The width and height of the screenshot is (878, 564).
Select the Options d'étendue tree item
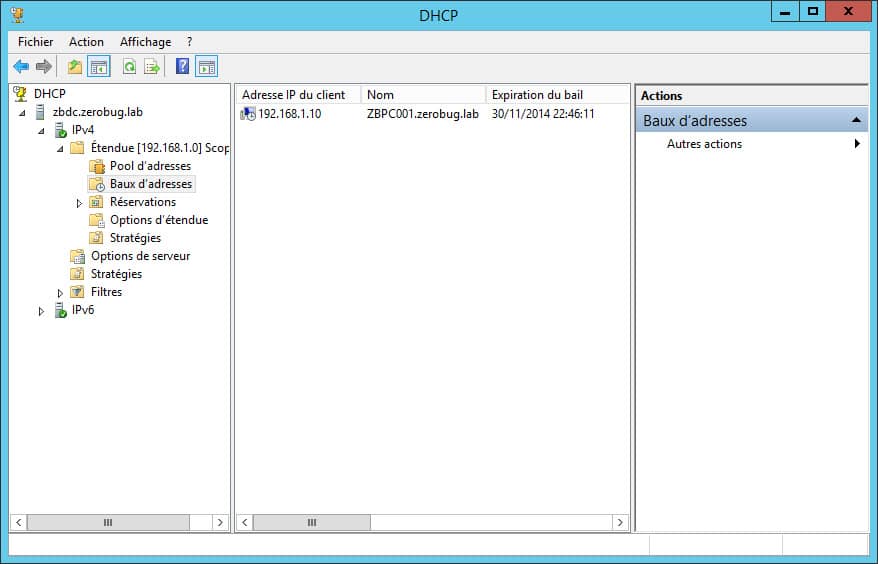coord(158,220)
